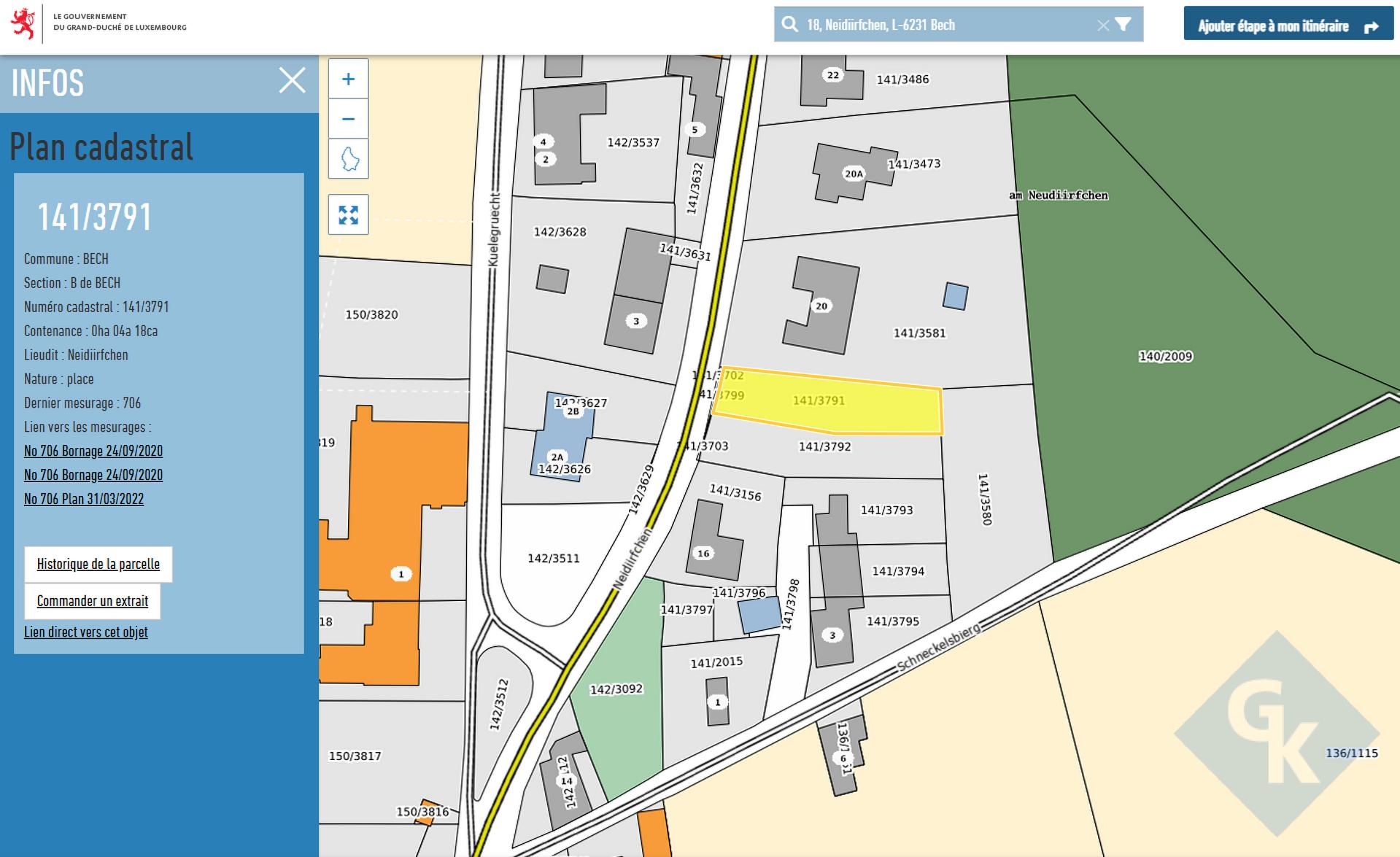Open No 706 Plan 31/03/2022 link
1400x857 pixels.
(x=84, y=499)
